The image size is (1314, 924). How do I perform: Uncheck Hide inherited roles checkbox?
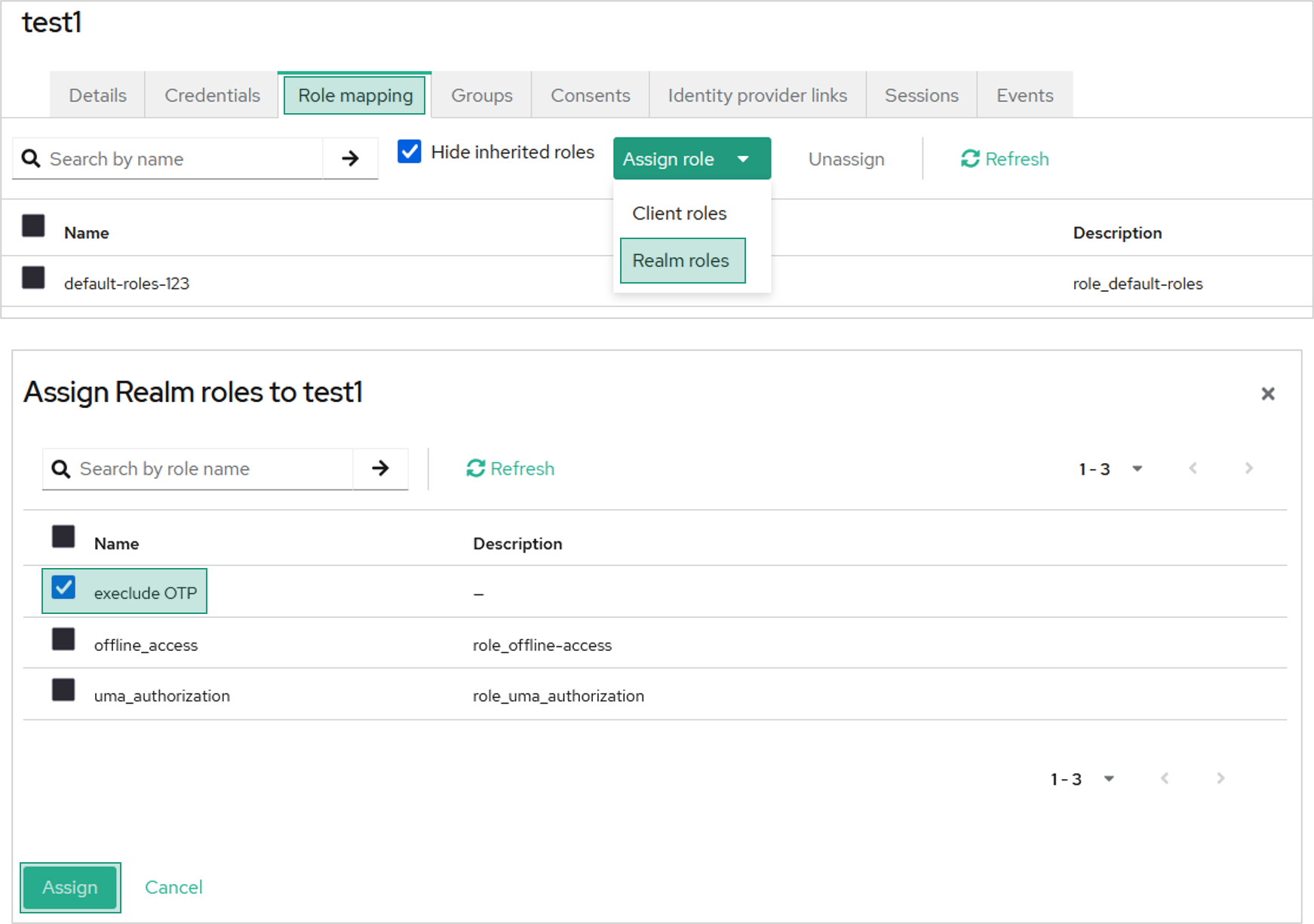coord(410,152)
